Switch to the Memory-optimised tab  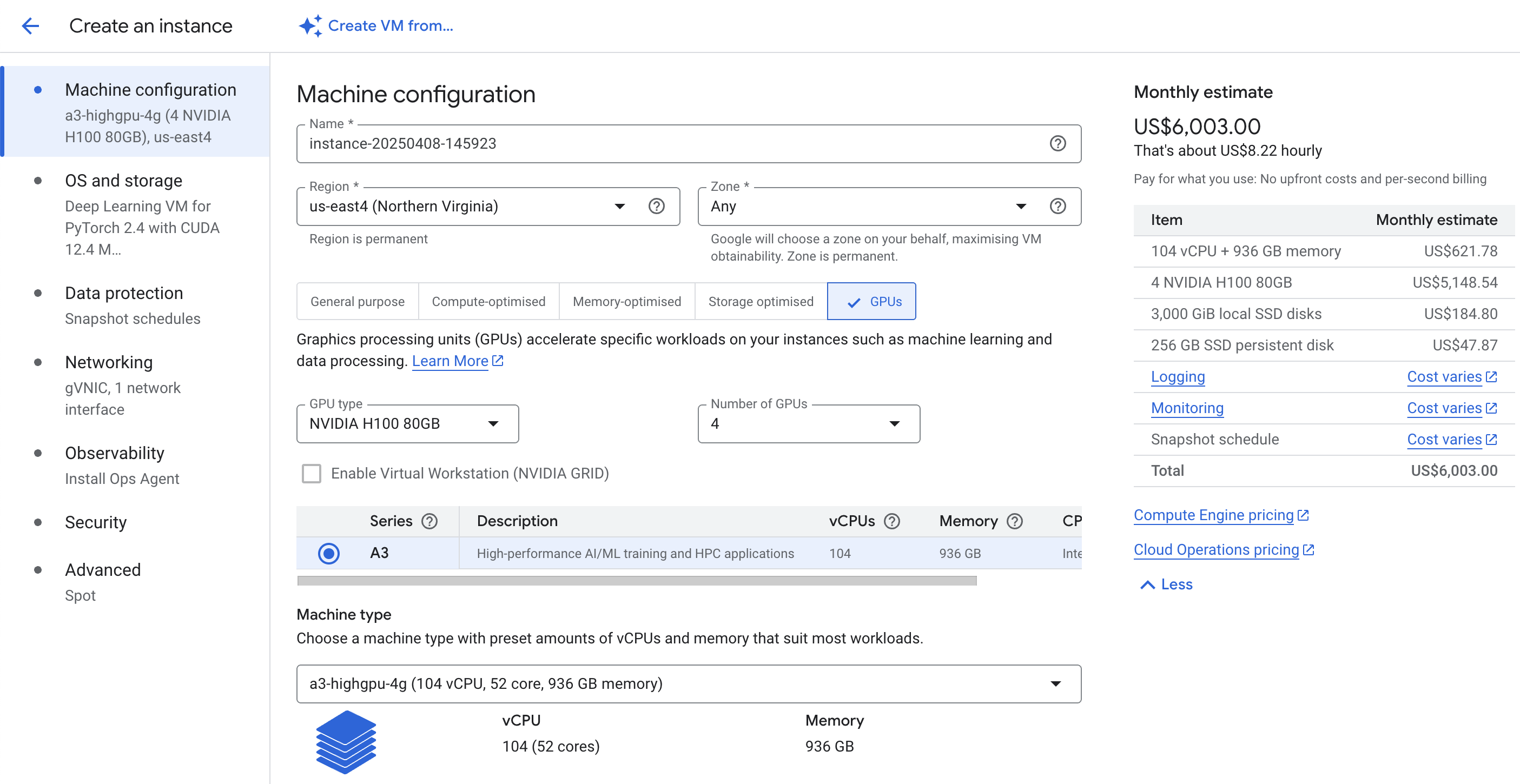(x=626, y=302)
